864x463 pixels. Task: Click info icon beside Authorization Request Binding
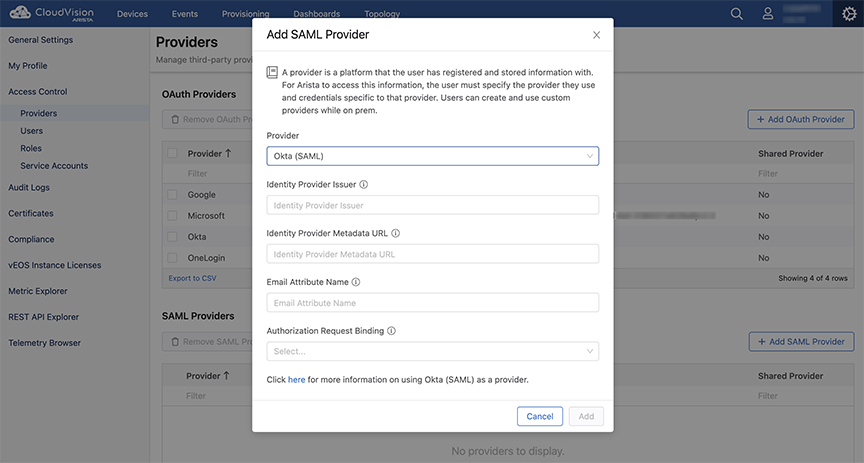(x=391, y=331)
